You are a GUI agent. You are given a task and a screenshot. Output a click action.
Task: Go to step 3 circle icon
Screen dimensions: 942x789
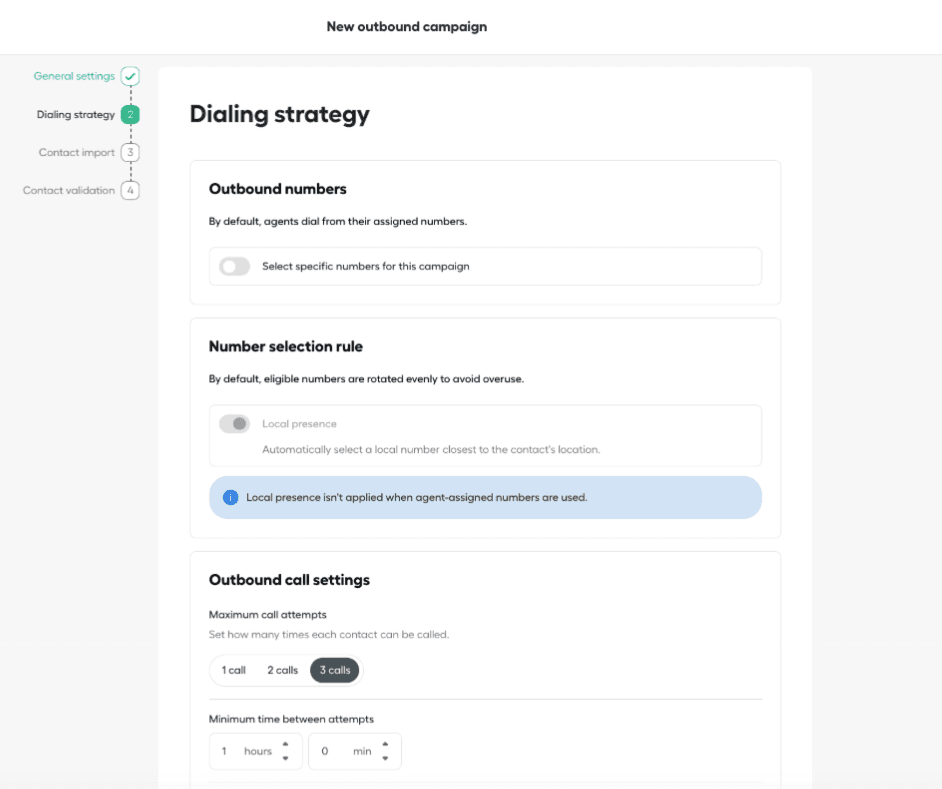[x=130, y=152]
